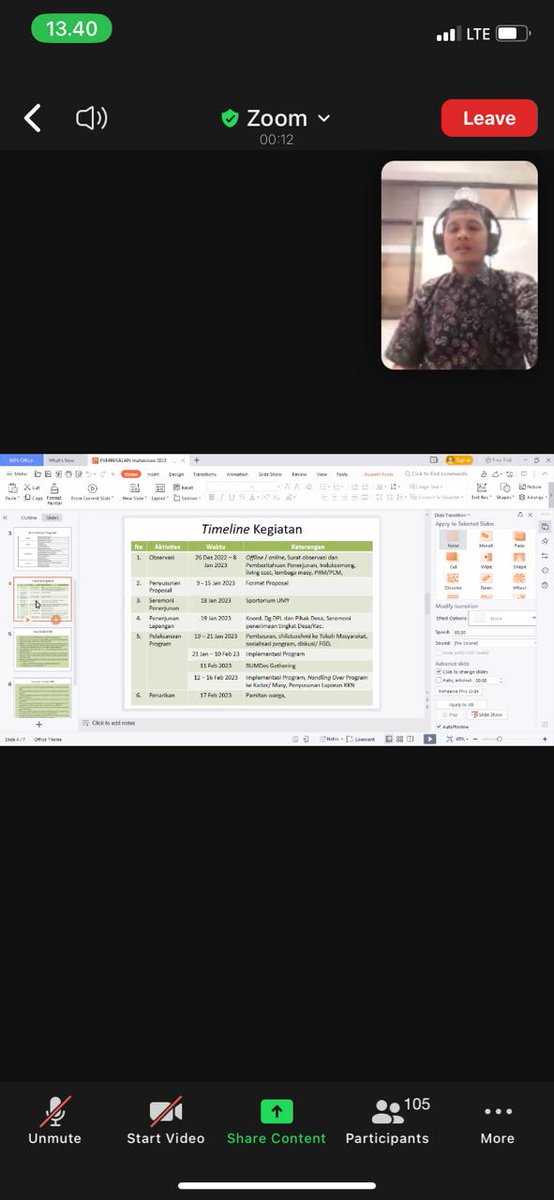554x1200 pixels.
Task: Click the From Current Slide play icon
Action: (x=92, y=487)
